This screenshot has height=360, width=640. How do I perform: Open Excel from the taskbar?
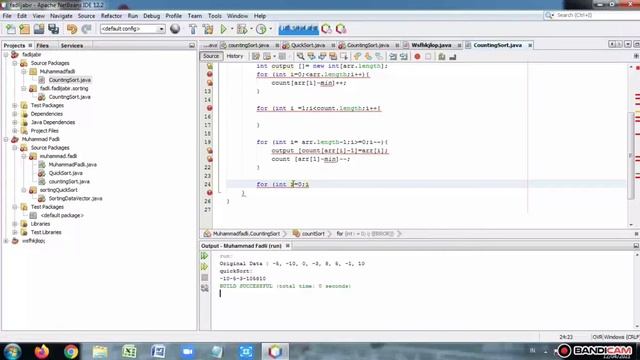[x=129, y=351]
